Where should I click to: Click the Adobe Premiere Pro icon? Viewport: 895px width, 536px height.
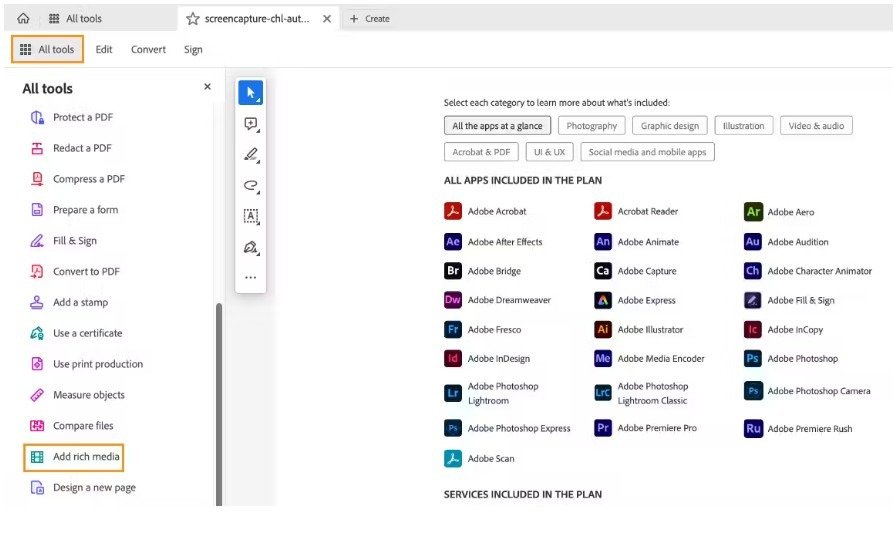click(603, 428)
